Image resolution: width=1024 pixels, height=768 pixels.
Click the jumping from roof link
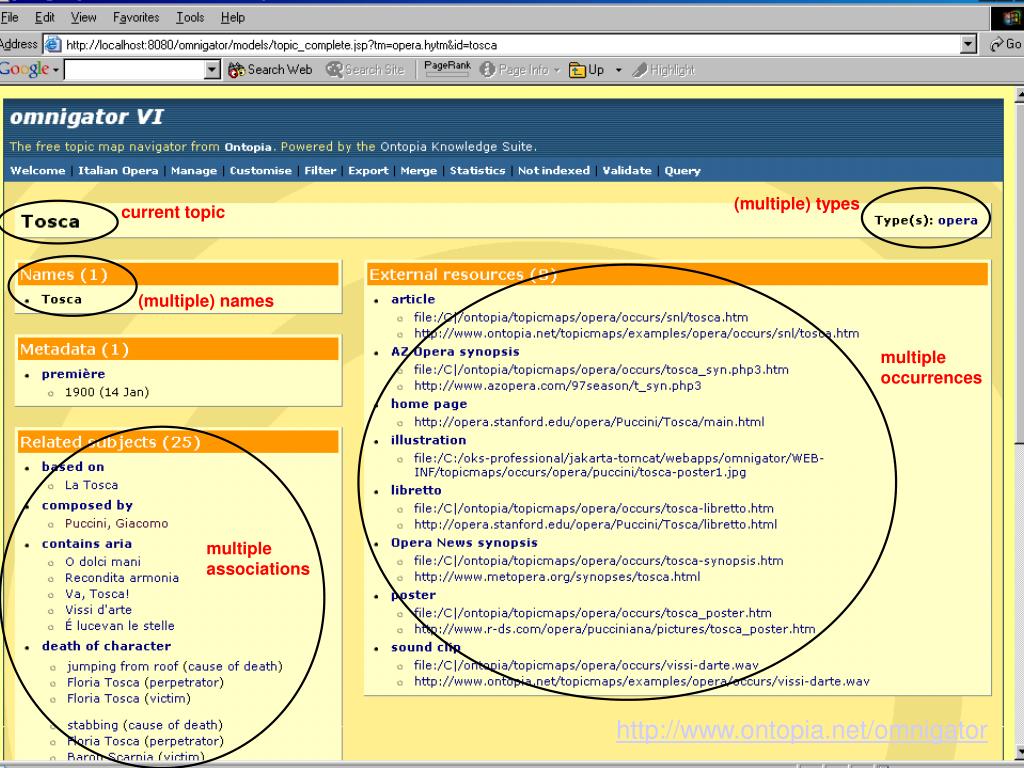click(174, 667)
